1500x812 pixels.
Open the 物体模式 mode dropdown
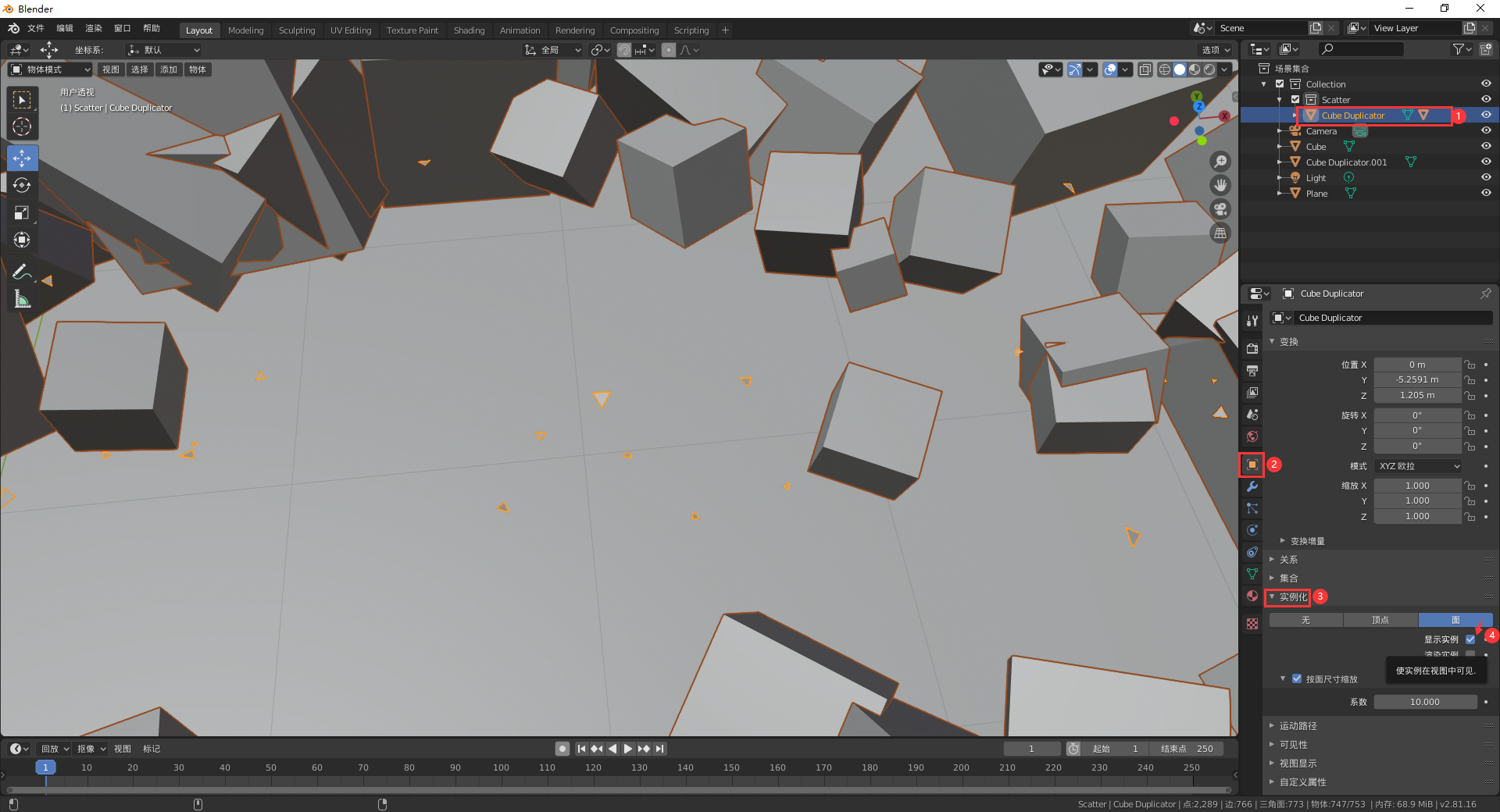pyautogui.click(x=51, y=69)
